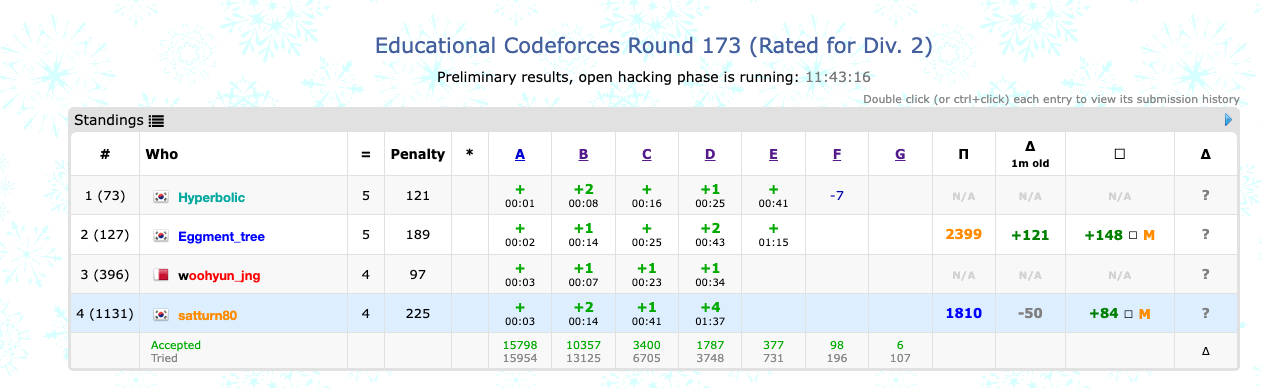Open Hyperbolic's profile
Viewport: 1262px width, 388px height.
[x=211, y=197]
